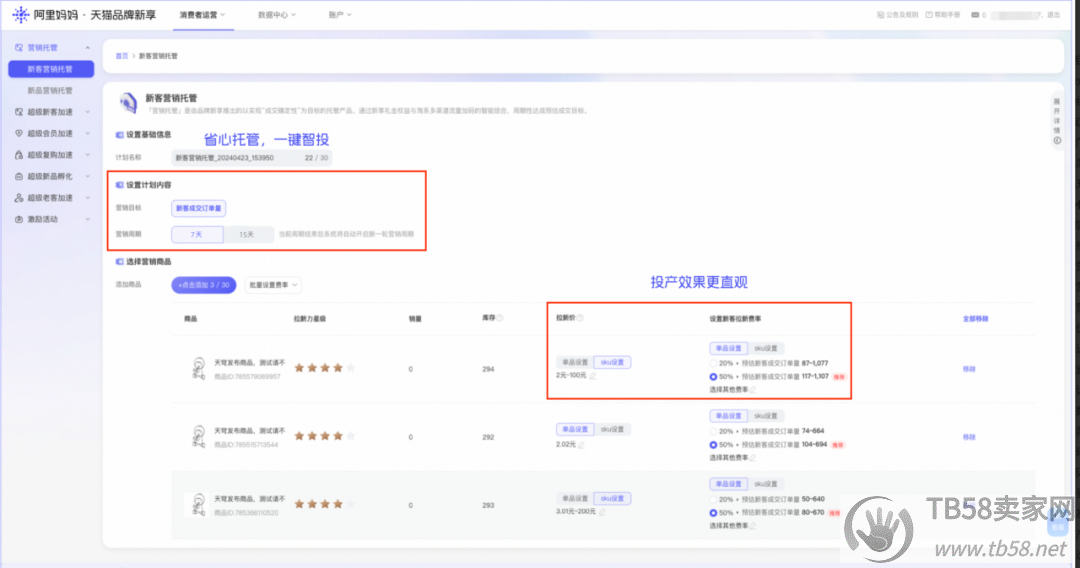Click 移除 for product 785579089957
Screen dimensions: 1080x568
tap(969, 369)
